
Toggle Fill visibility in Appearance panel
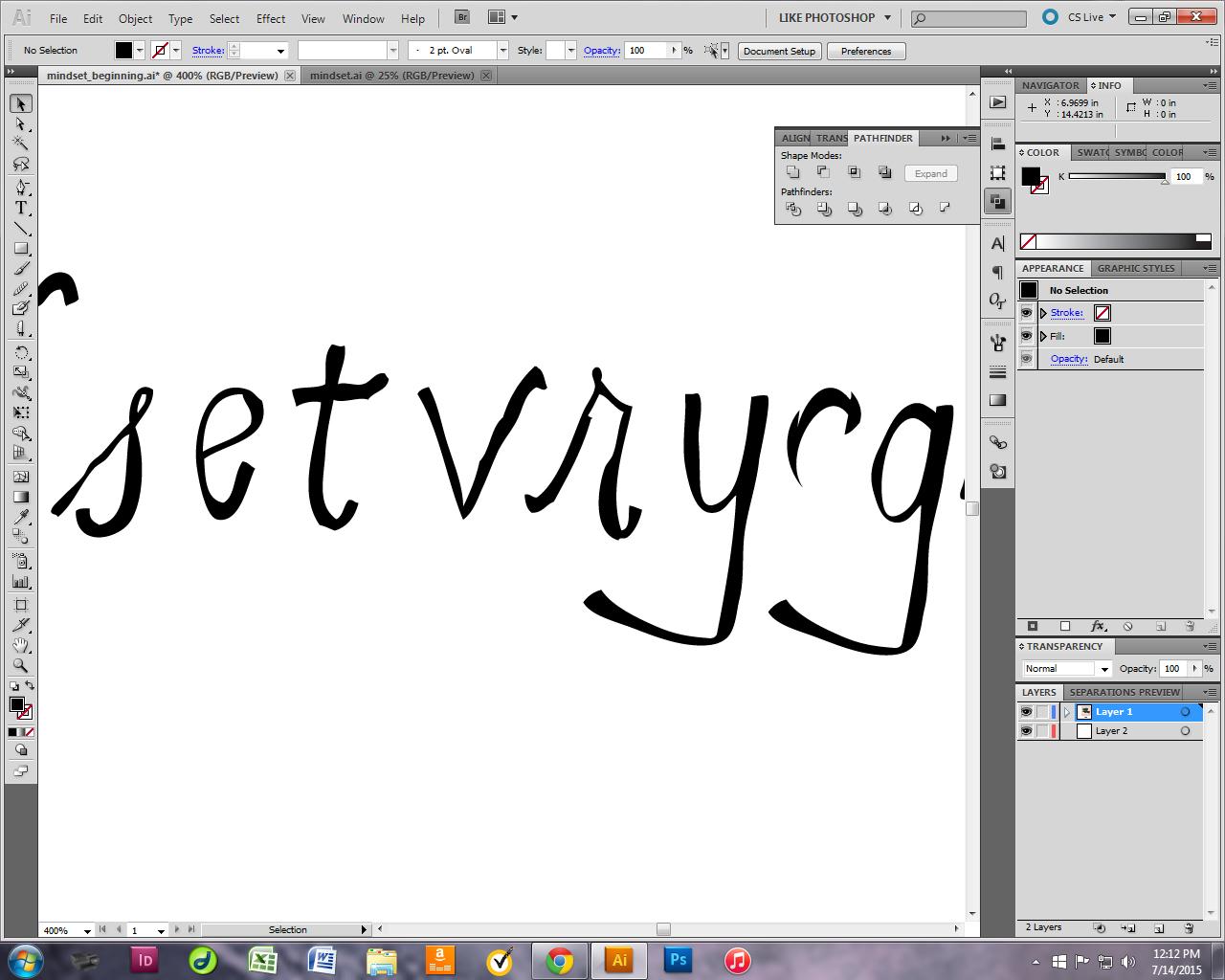coord(1027,336)
